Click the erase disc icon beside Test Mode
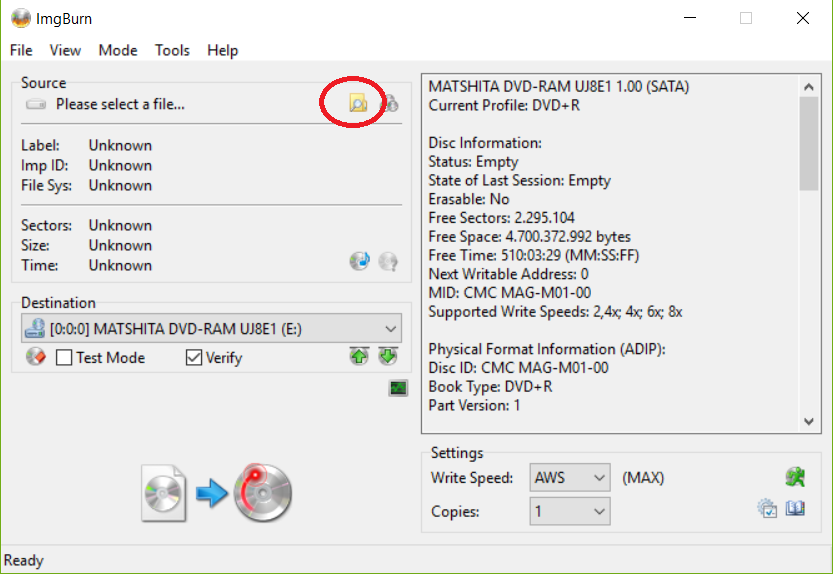This screenshot has width=834, height=575. tap(36, 357)
